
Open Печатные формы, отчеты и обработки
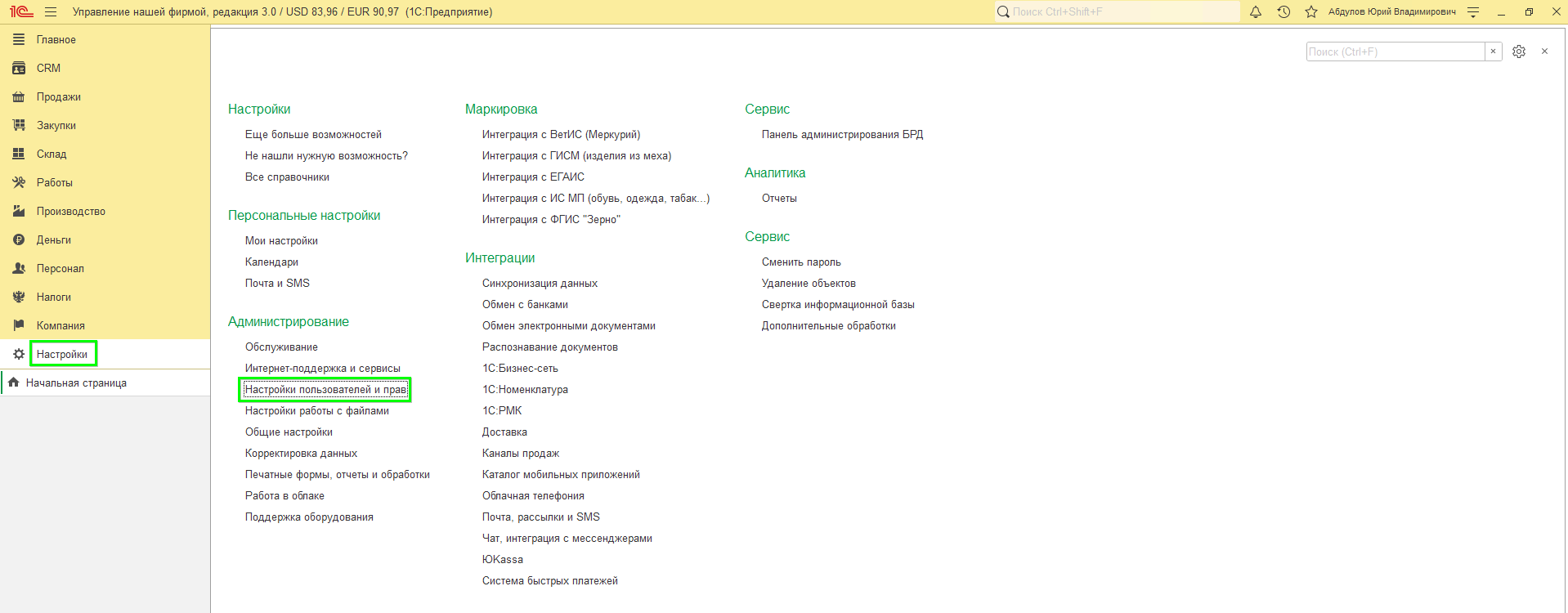tap(338, 474)
